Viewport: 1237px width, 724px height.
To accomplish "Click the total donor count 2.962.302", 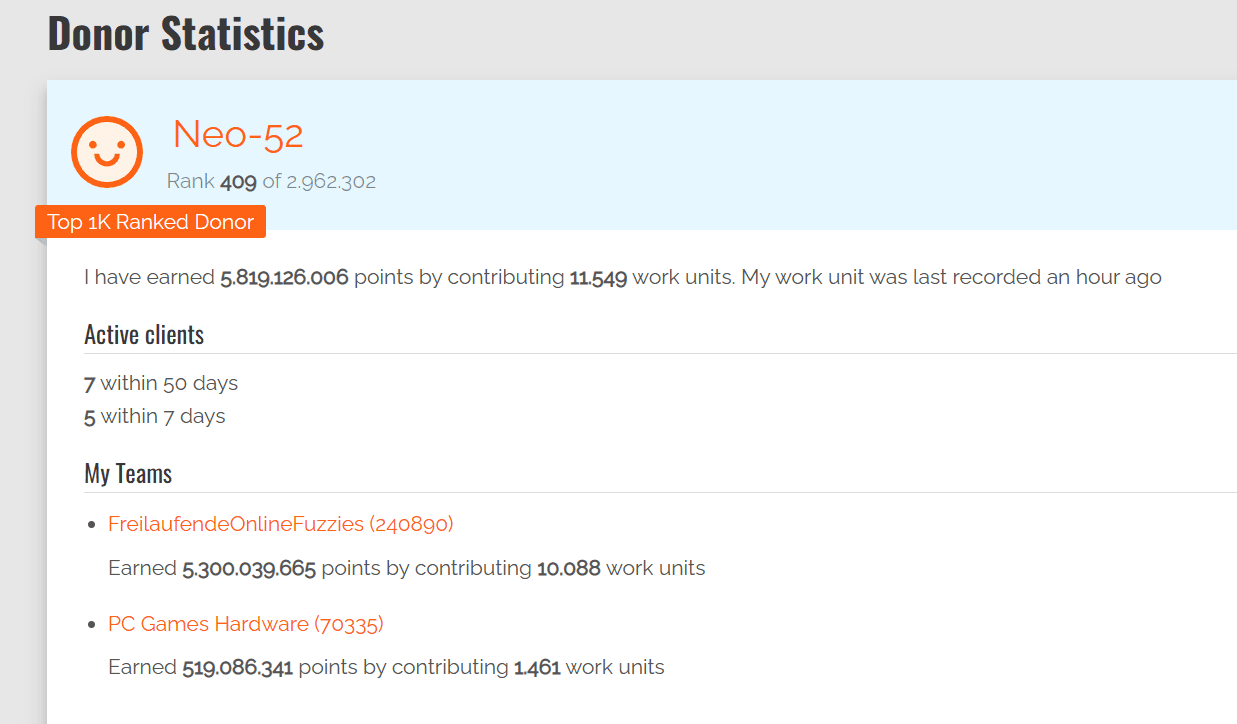I will pyautogui.click(x=332, y=182).
